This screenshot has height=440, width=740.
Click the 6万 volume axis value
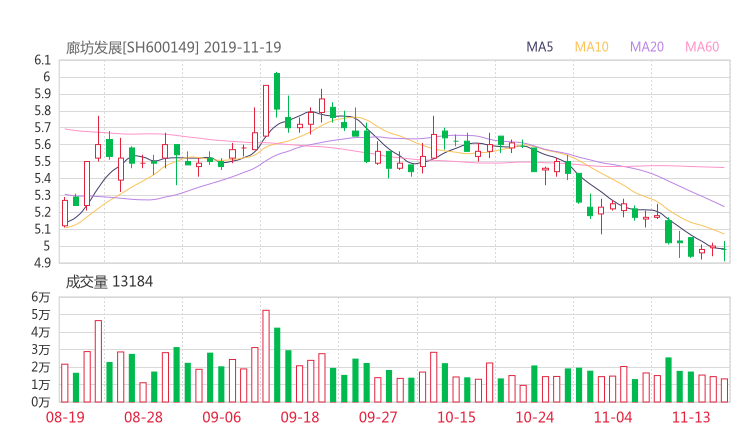click(x=41, y=297)
